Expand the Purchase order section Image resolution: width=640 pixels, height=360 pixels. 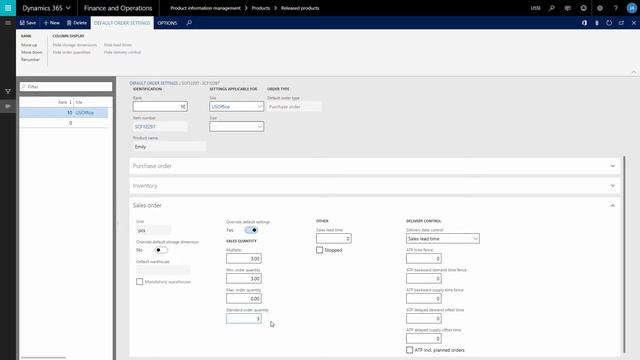coord(374,166)
